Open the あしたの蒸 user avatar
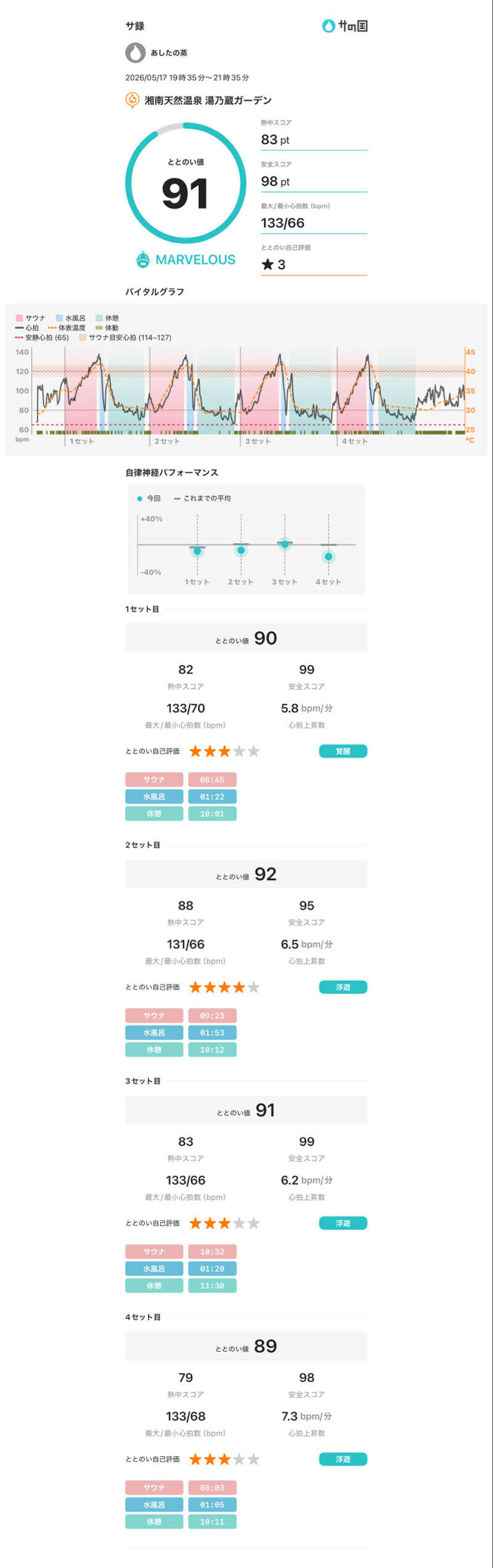Screen dimensions: 493x1568 click(136, 52)
